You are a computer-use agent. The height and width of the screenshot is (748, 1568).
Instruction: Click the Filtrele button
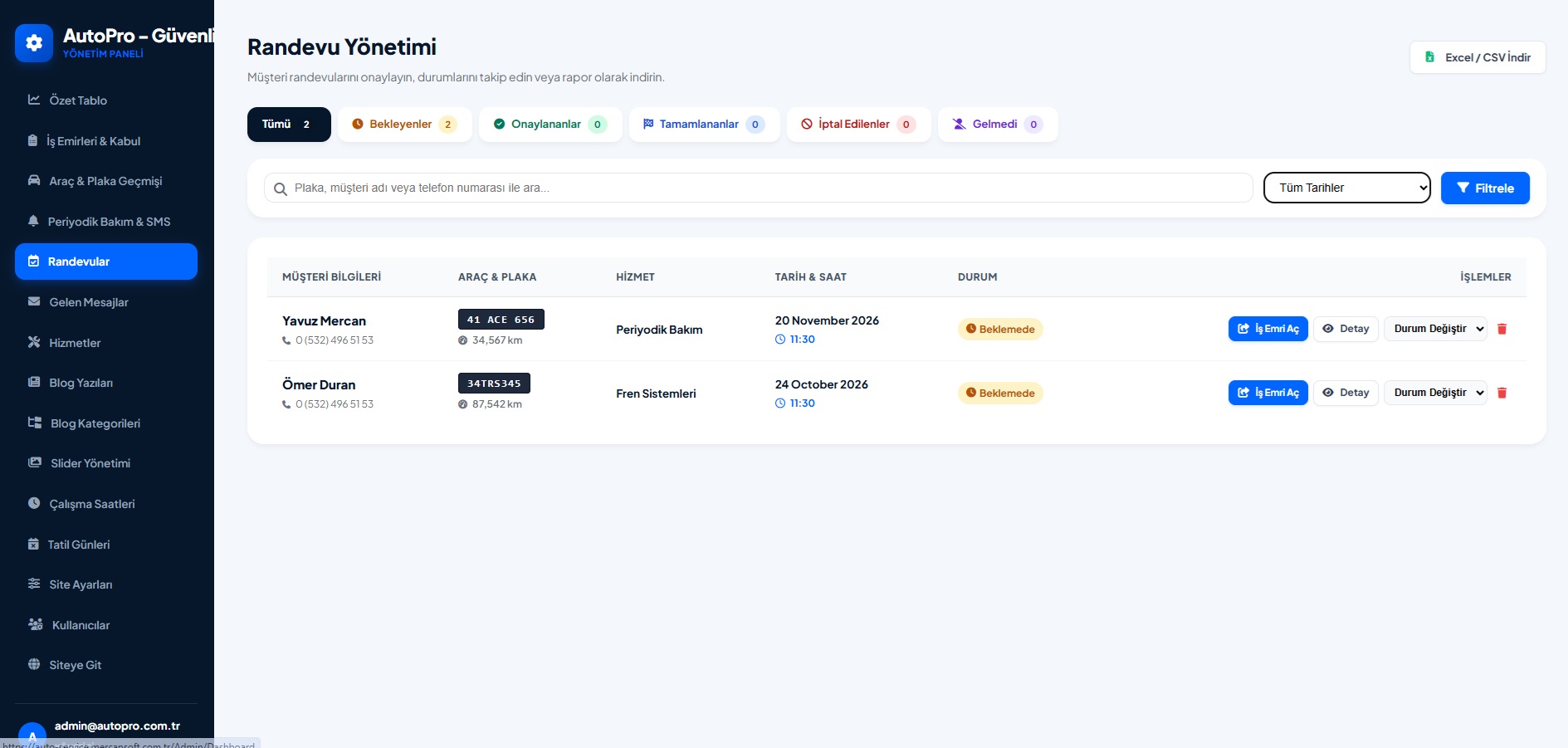[x=1485, y=188]
